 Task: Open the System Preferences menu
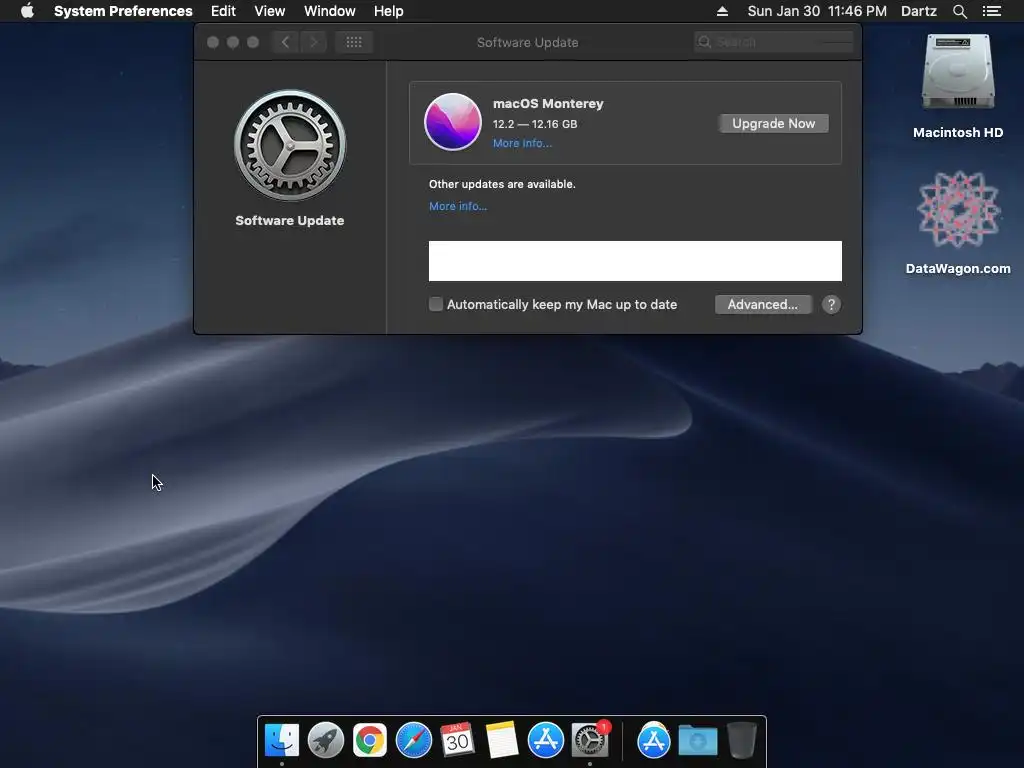pos(123,11)
